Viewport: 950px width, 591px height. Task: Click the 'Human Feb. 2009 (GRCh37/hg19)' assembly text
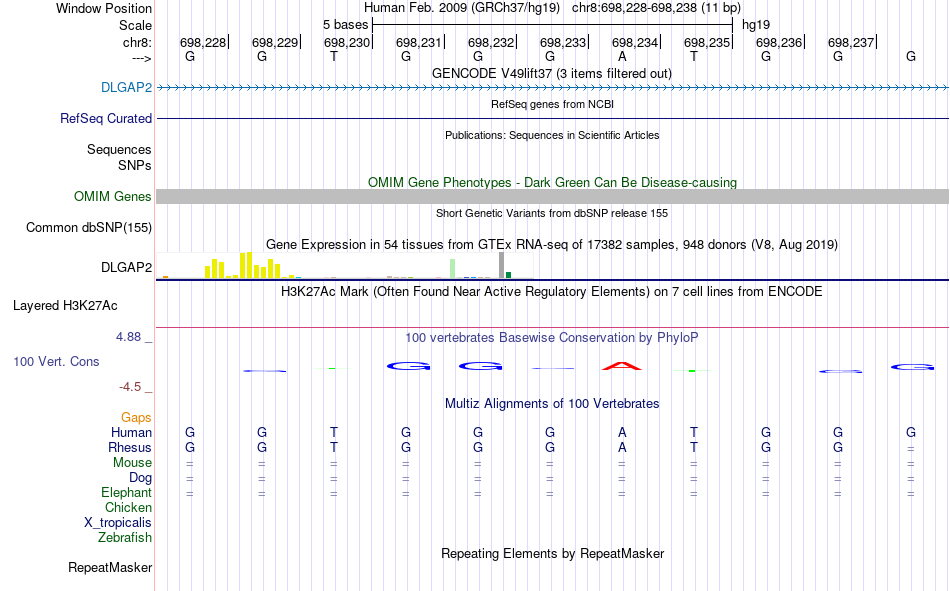point(463,8)
